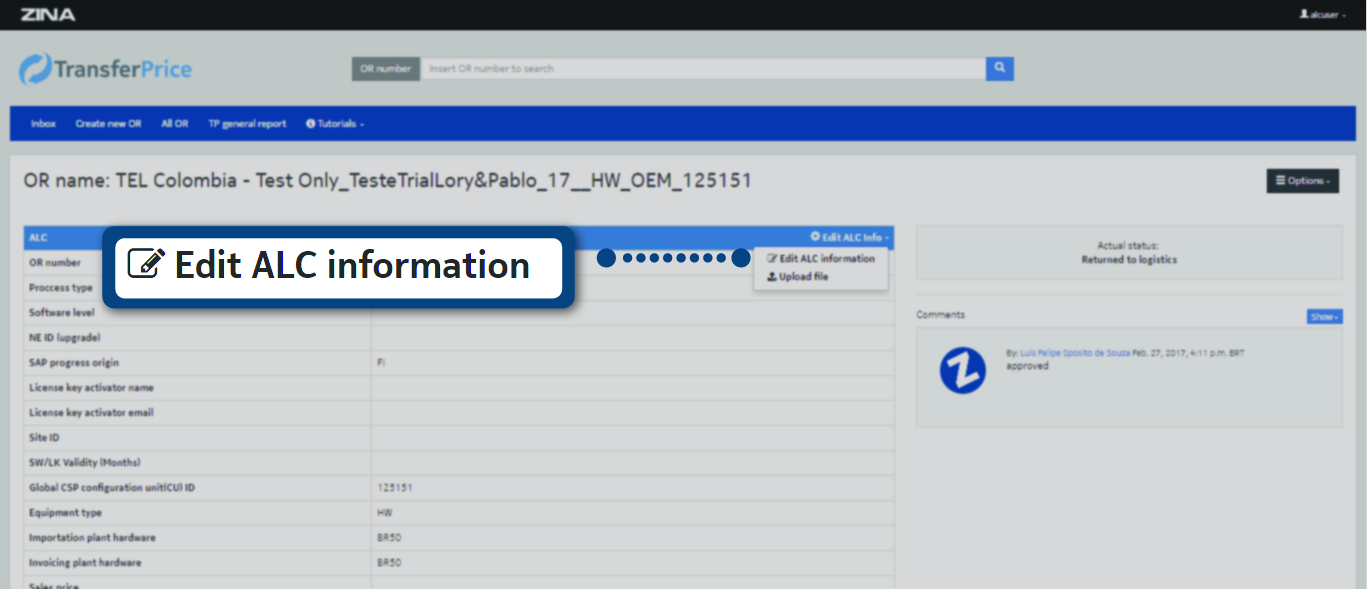The width and height of the screenshot is (1367, 589).
Task: Click the Actual status panel
Action: tap(1129, 252)
